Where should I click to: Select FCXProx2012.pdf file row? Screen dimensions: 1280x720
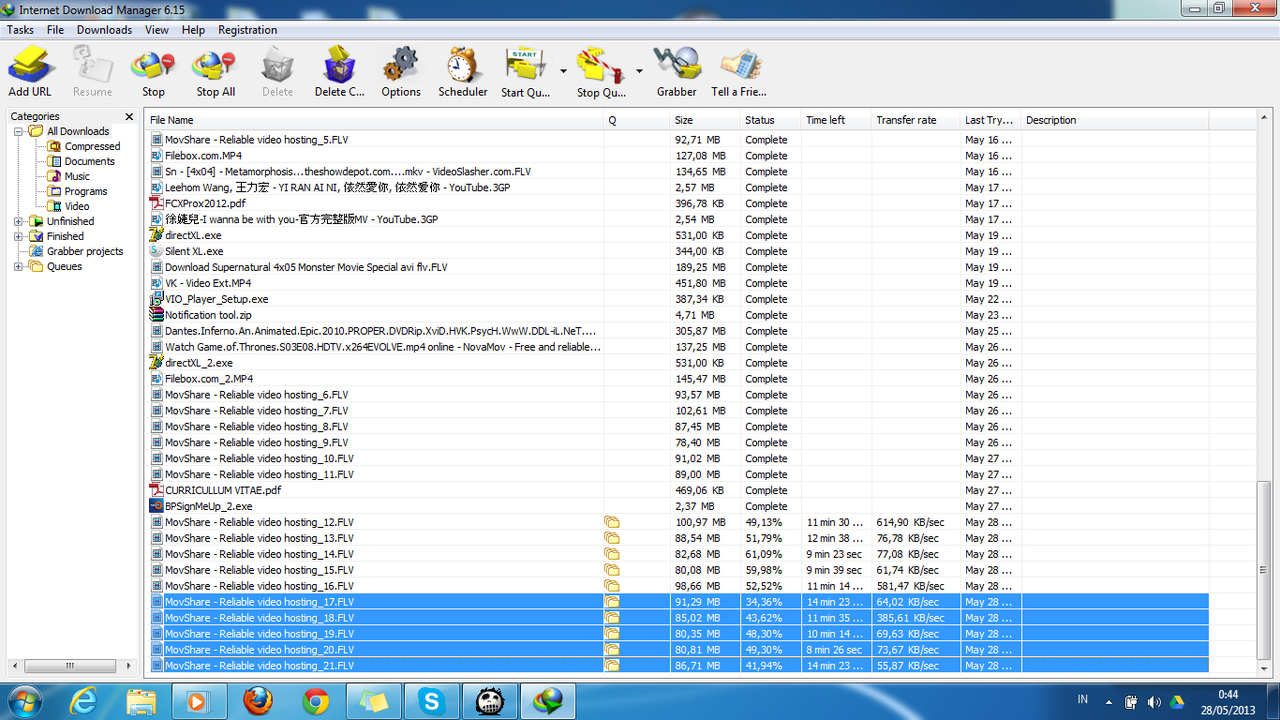[x=678, y=203]
